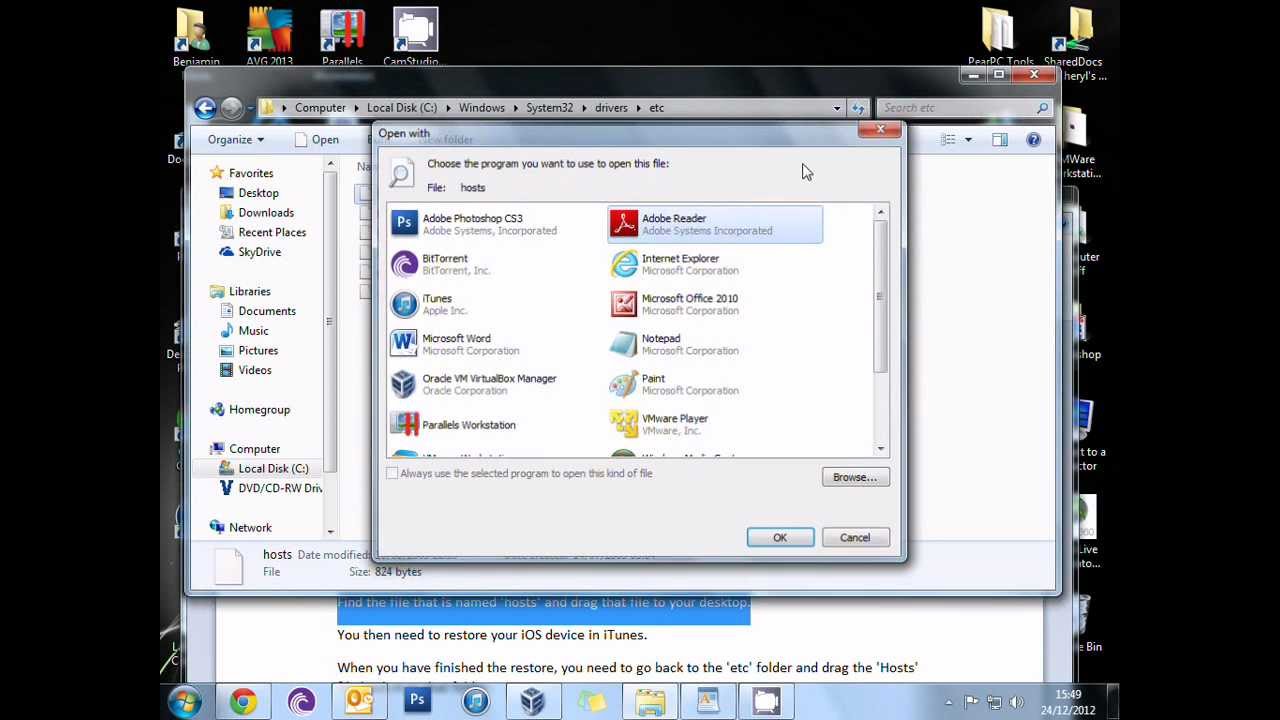Viewport: 1280px width, 720px height.
Task: Click the Search etc field
Action: (x=965, y=108)
